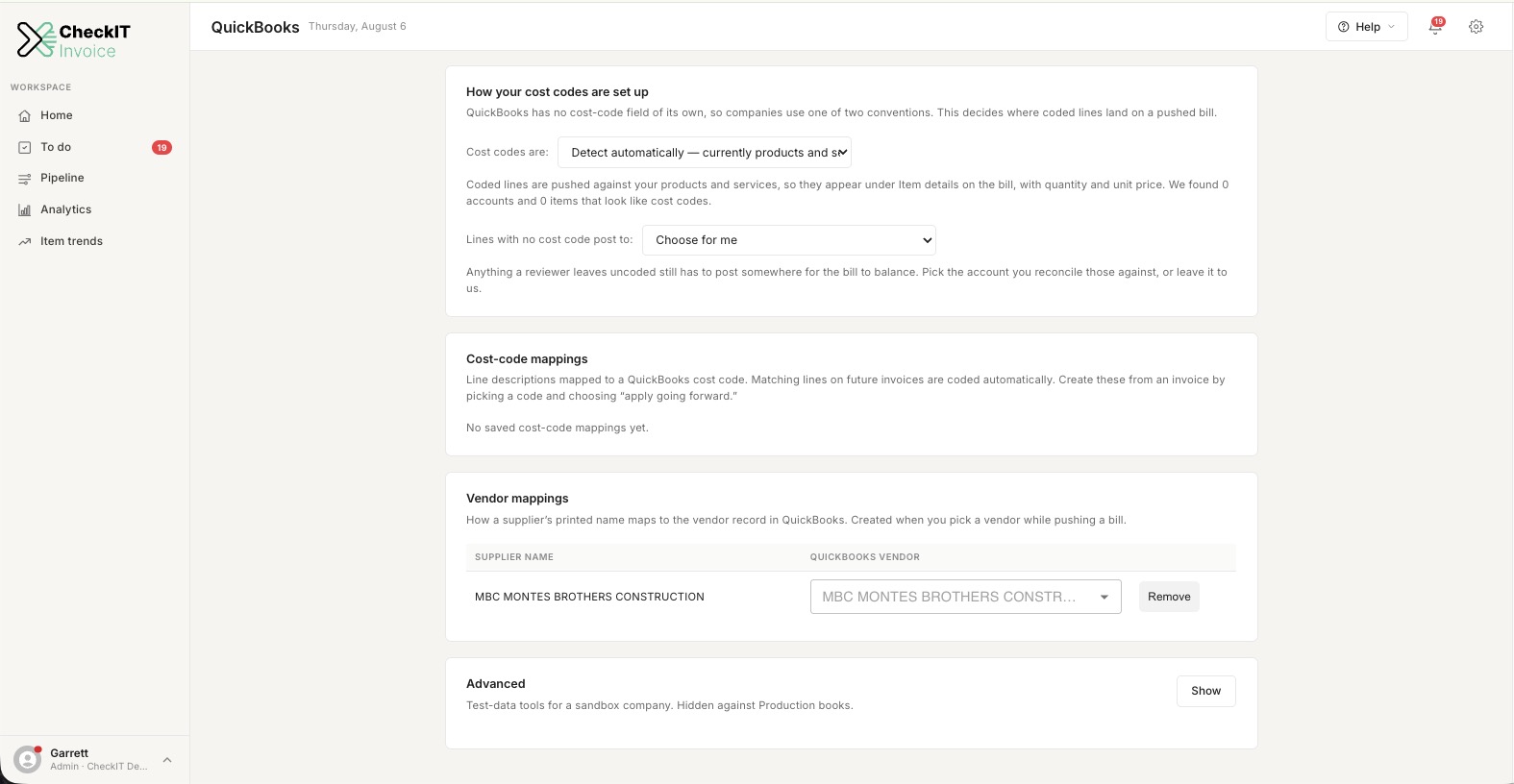Click the red 19 To do badge
The image size is (1514, 784).
click(161, 147)
